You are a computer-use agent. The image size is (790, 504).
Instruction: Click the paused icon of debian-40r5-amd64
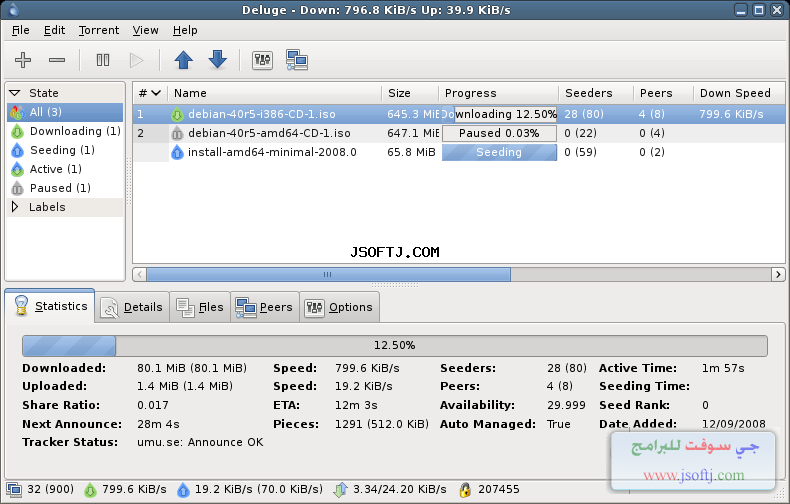(177, 134)
